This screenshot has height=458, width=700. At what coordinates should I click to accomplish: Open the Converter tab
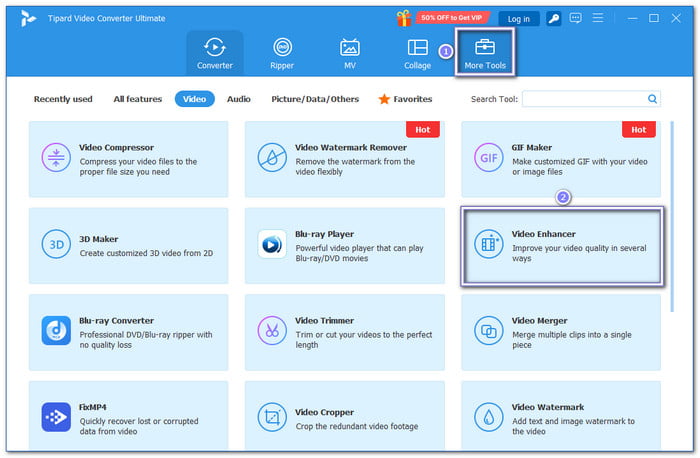tap(215, 53)
